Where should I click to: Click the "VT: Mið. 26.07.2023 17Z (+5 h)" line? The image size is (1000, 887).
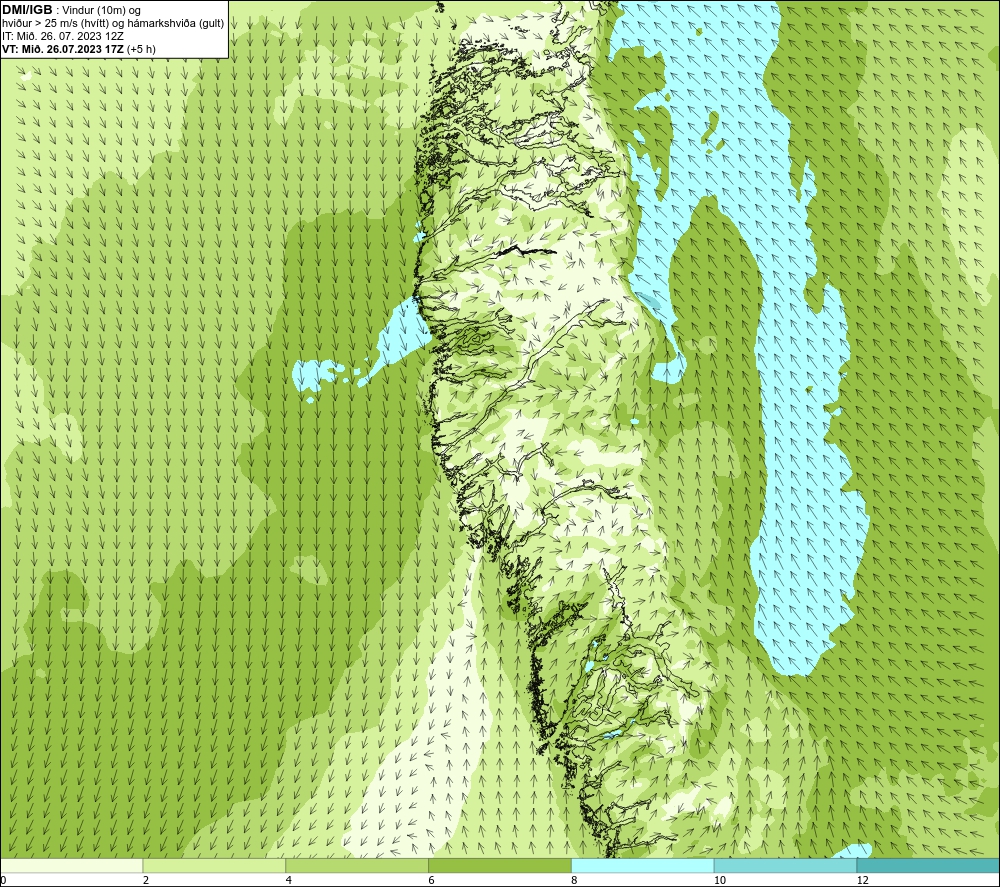[x=79, y=49]
